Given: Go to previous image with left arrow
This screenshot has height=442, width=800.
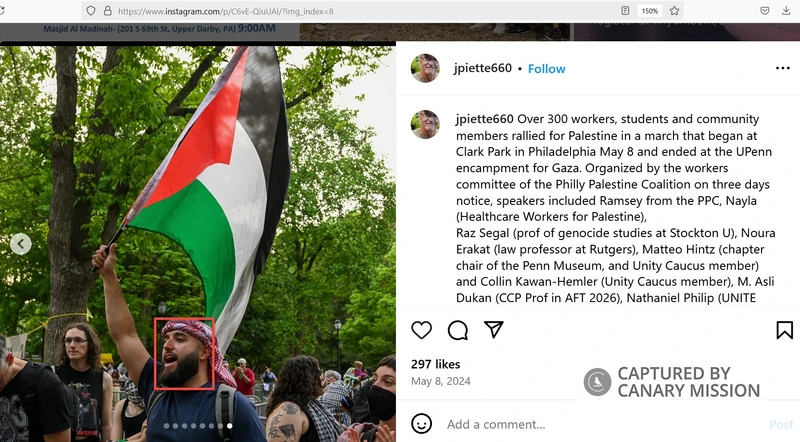Looking at the screenshot, I should [20, 244].
